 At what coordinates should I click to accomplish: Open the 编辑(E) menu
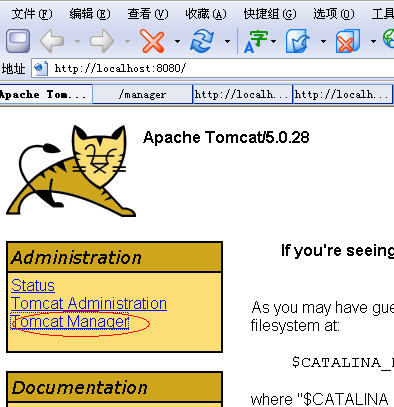[x=90, y=14]
